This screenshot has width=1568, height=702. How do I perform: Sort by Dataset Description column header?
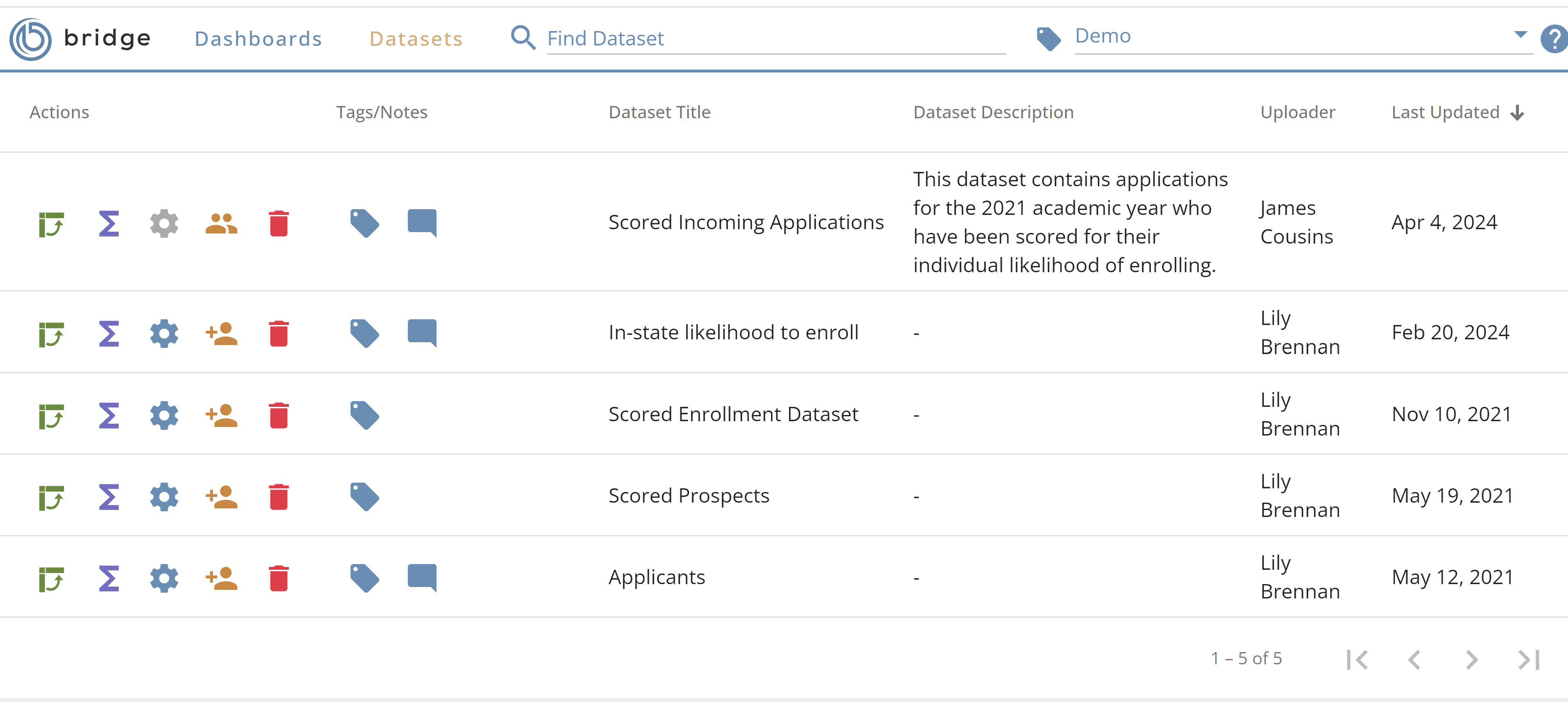click(993, 113)
